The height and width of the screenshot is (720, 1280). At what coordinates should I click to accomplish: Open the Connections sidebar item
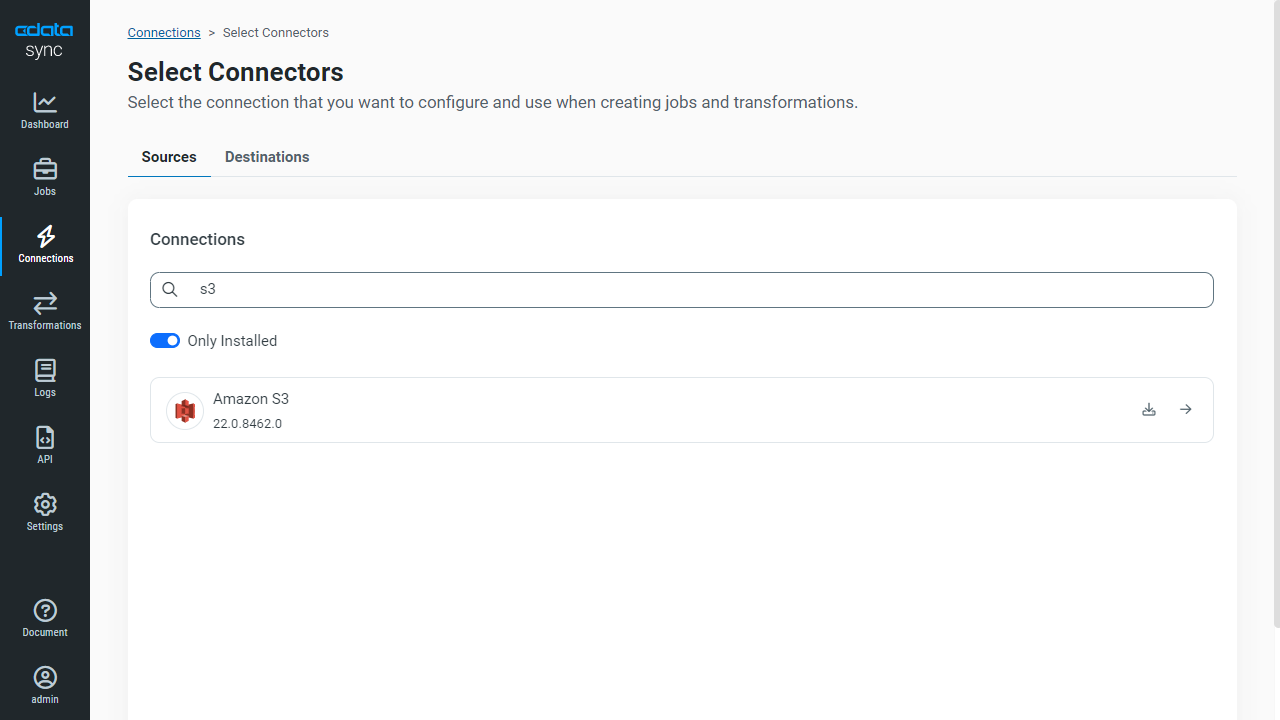click(x=45, y=244)
